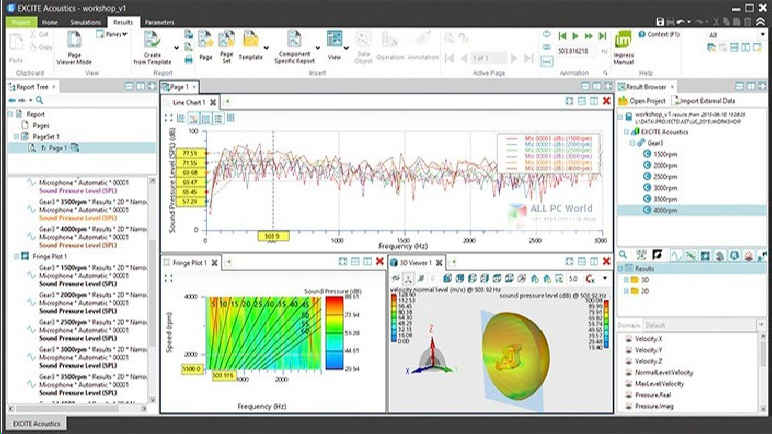This screenshot has height=434, width=772.
Task: Open the Parameters ribbon tab
Action: [x=159, y=20]
